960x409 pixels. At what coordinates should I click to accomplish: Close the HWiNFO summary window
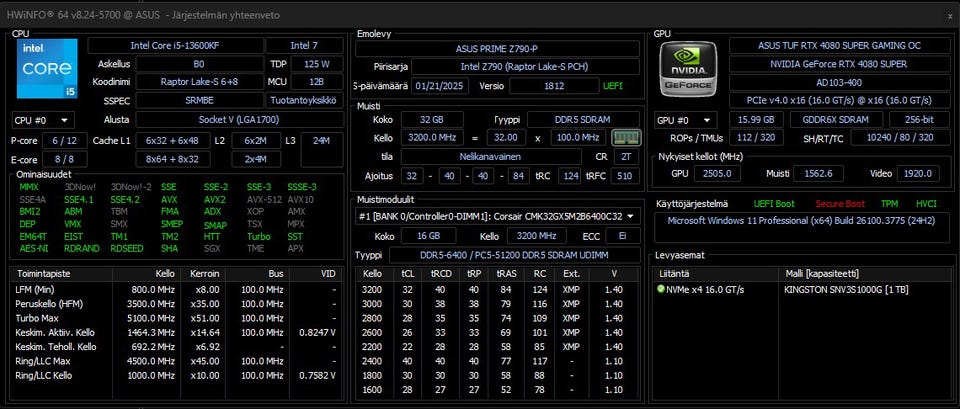coord(948,16)
